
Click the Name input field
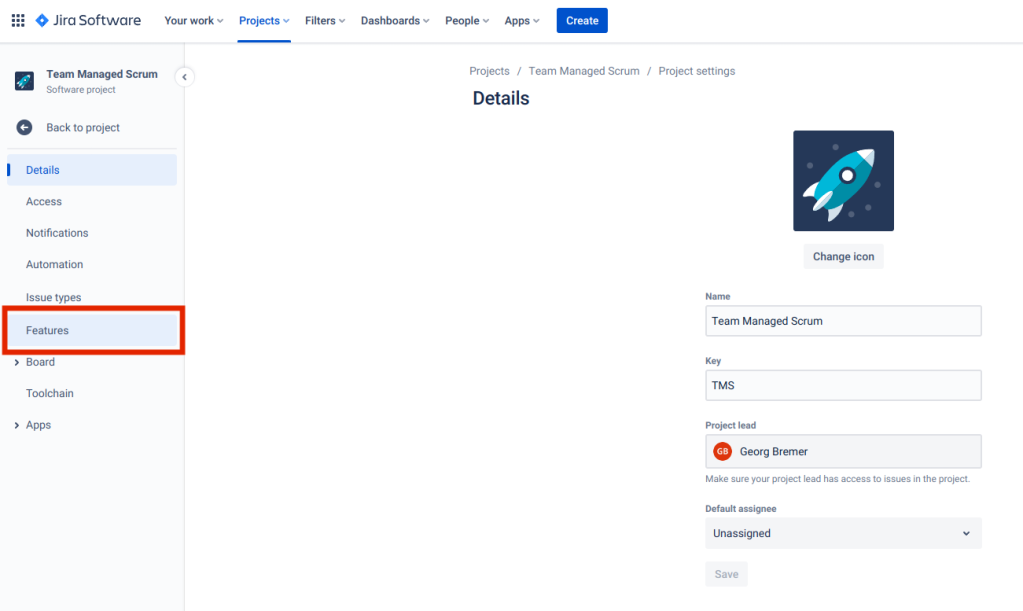click(843, 321)
